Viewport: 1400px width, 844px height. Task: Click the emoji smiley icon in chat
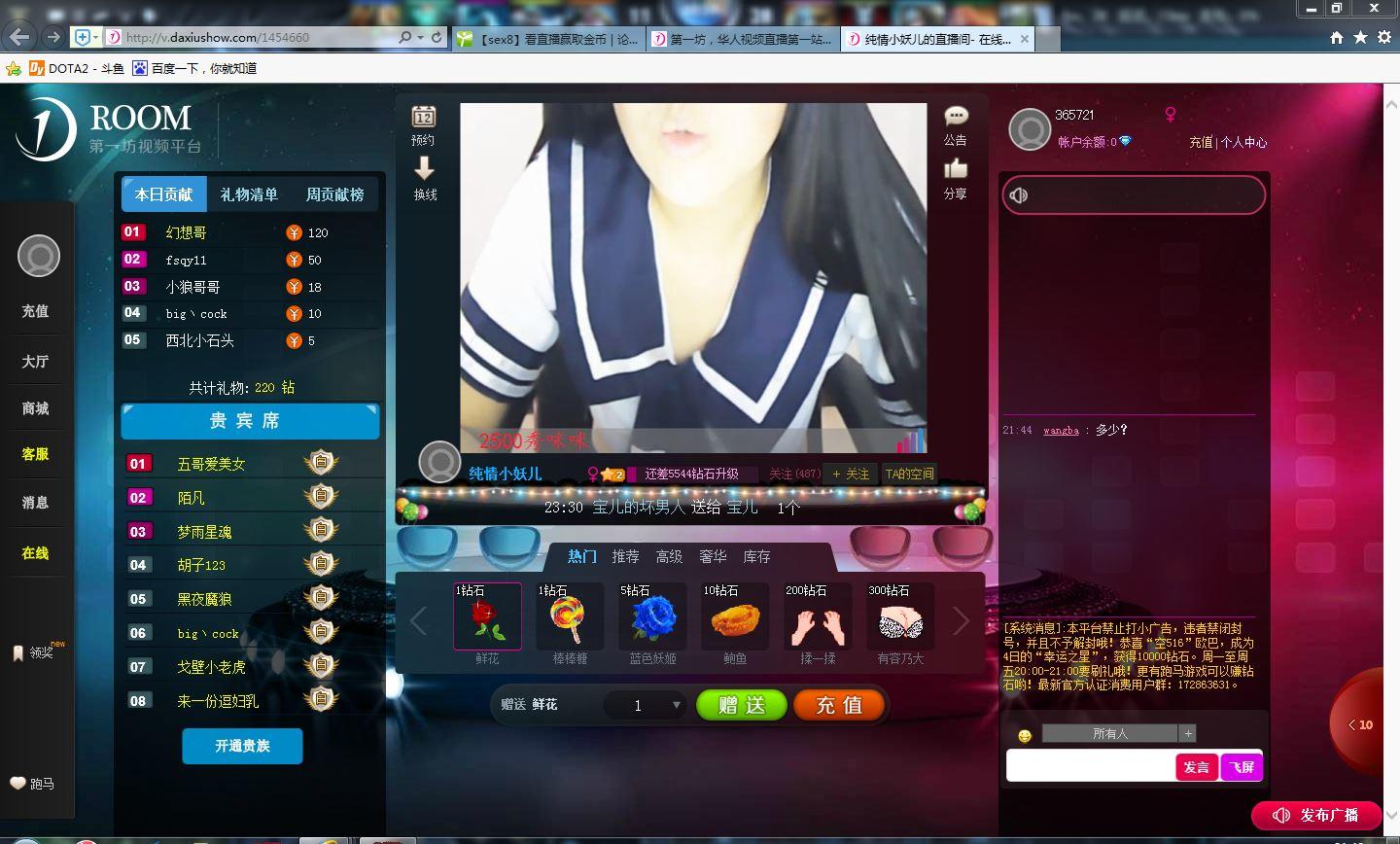[x=1025, y=735]
